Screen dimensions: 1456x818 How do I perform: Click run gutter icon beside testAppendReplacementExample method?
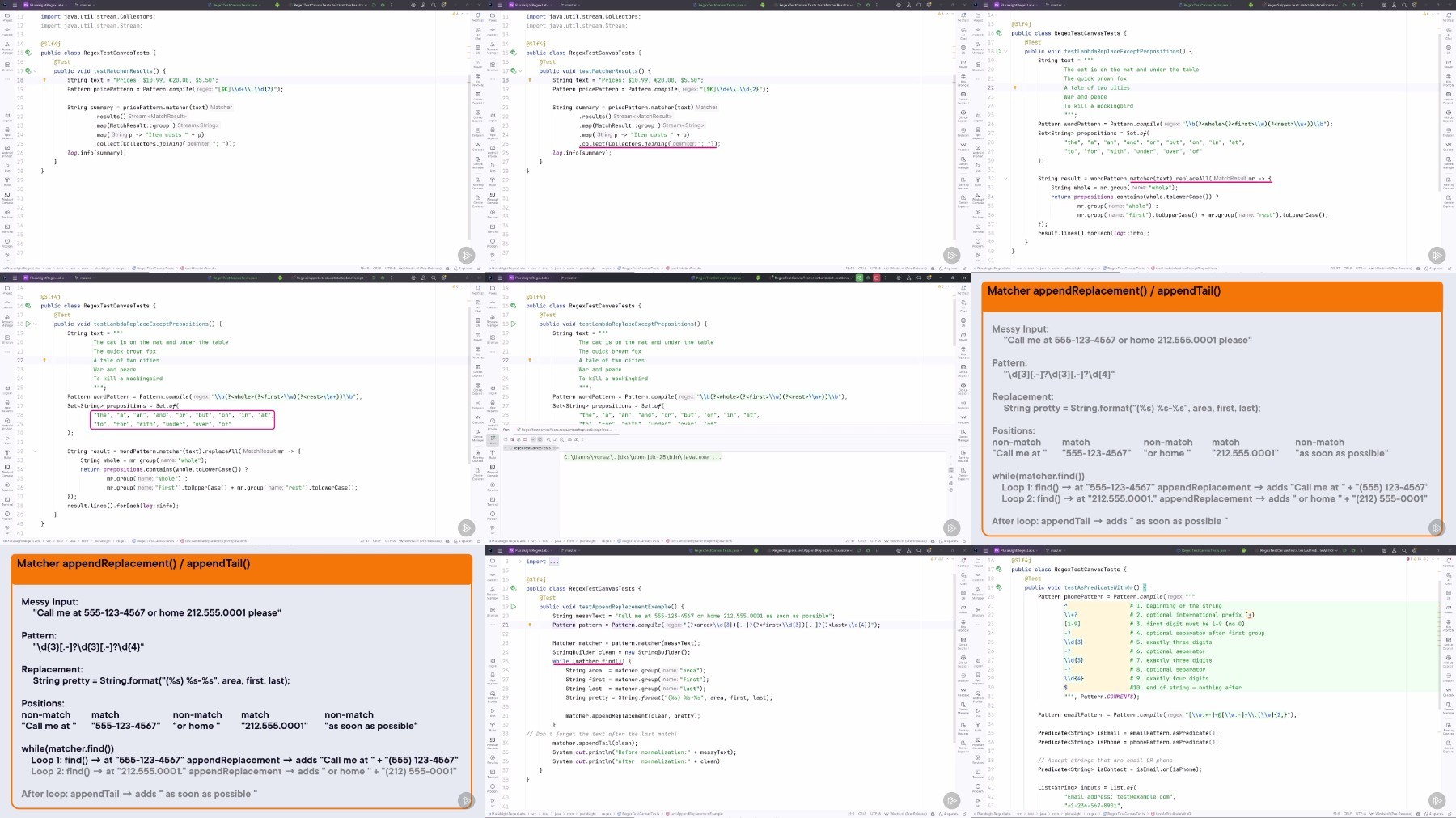514,606
